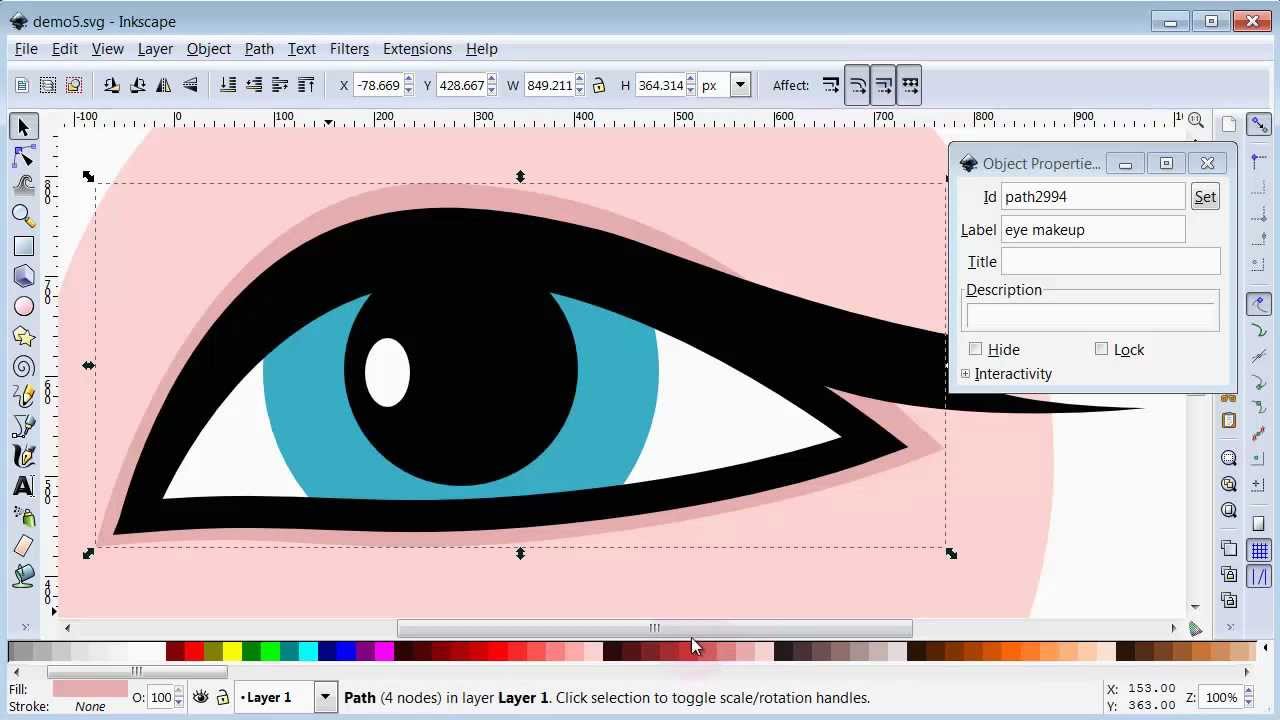Select the Text tool
Viewport: 1280px width, 720px height.
[24, 486]
